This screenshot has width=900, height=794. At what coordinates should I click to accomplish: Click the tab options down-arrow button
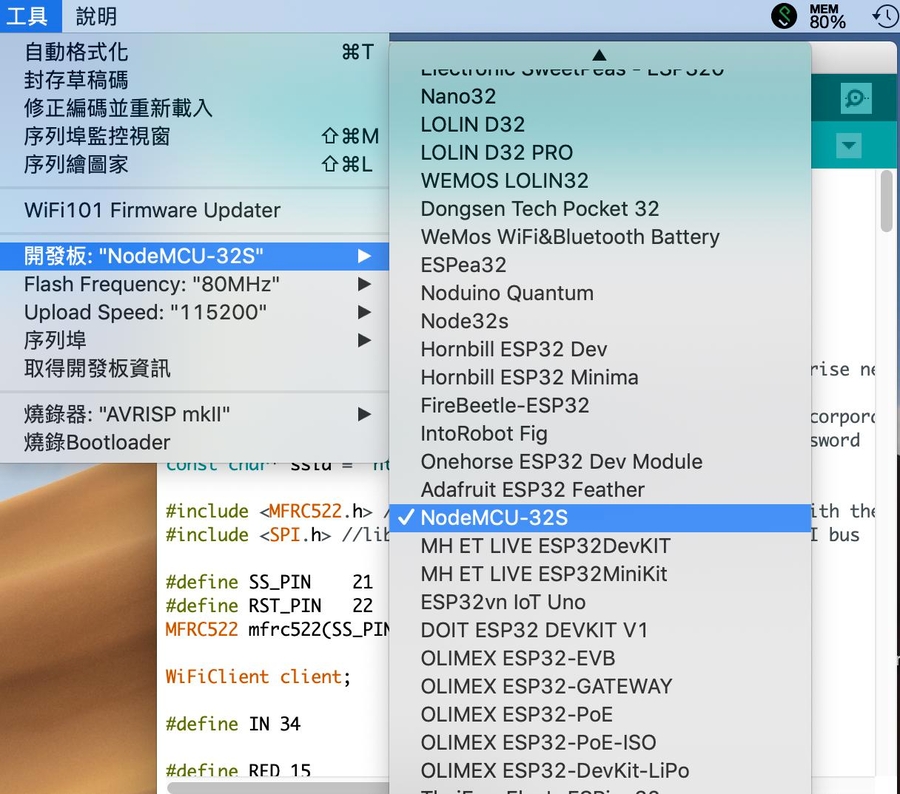(x=849, y=146)
